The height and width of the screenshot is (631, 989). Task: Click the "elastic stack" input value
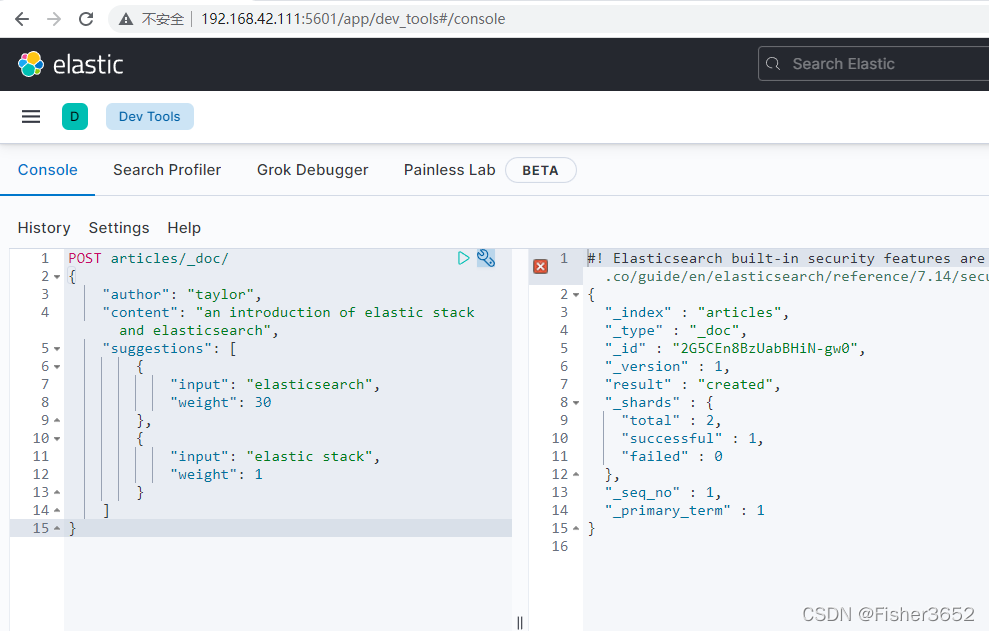(x=309, y=456)
